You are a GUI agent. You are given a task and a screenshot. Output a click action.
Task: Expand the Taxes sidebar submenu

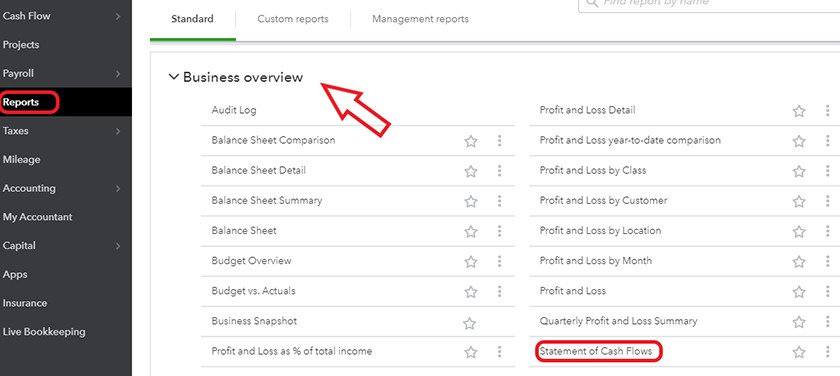click(x=118, y=131)
